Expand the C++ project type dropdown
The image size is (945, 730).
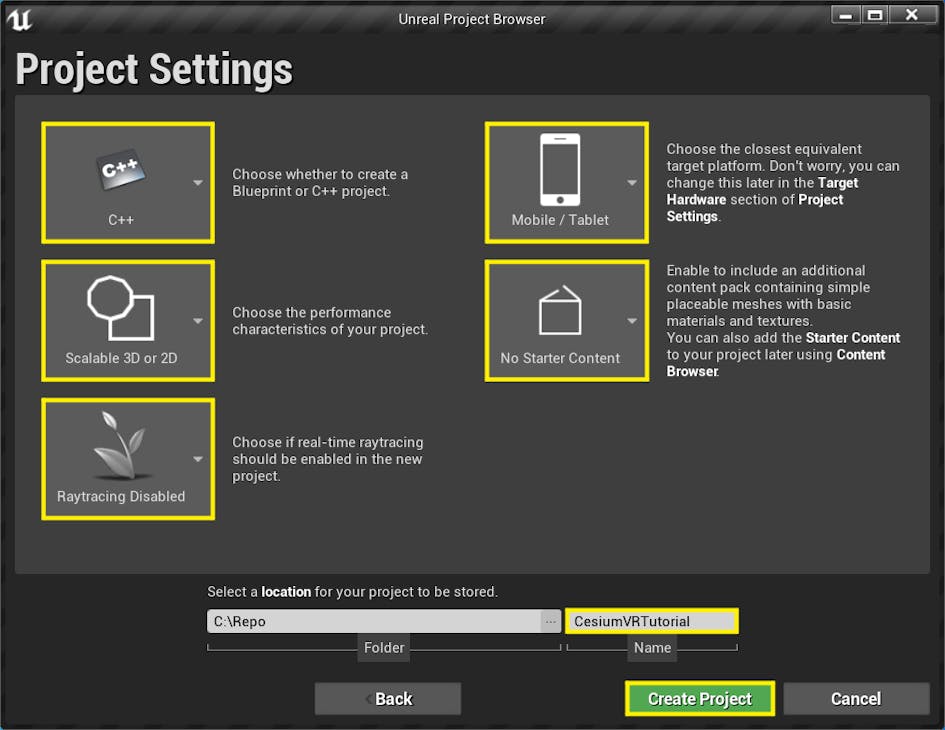[197, 183]
